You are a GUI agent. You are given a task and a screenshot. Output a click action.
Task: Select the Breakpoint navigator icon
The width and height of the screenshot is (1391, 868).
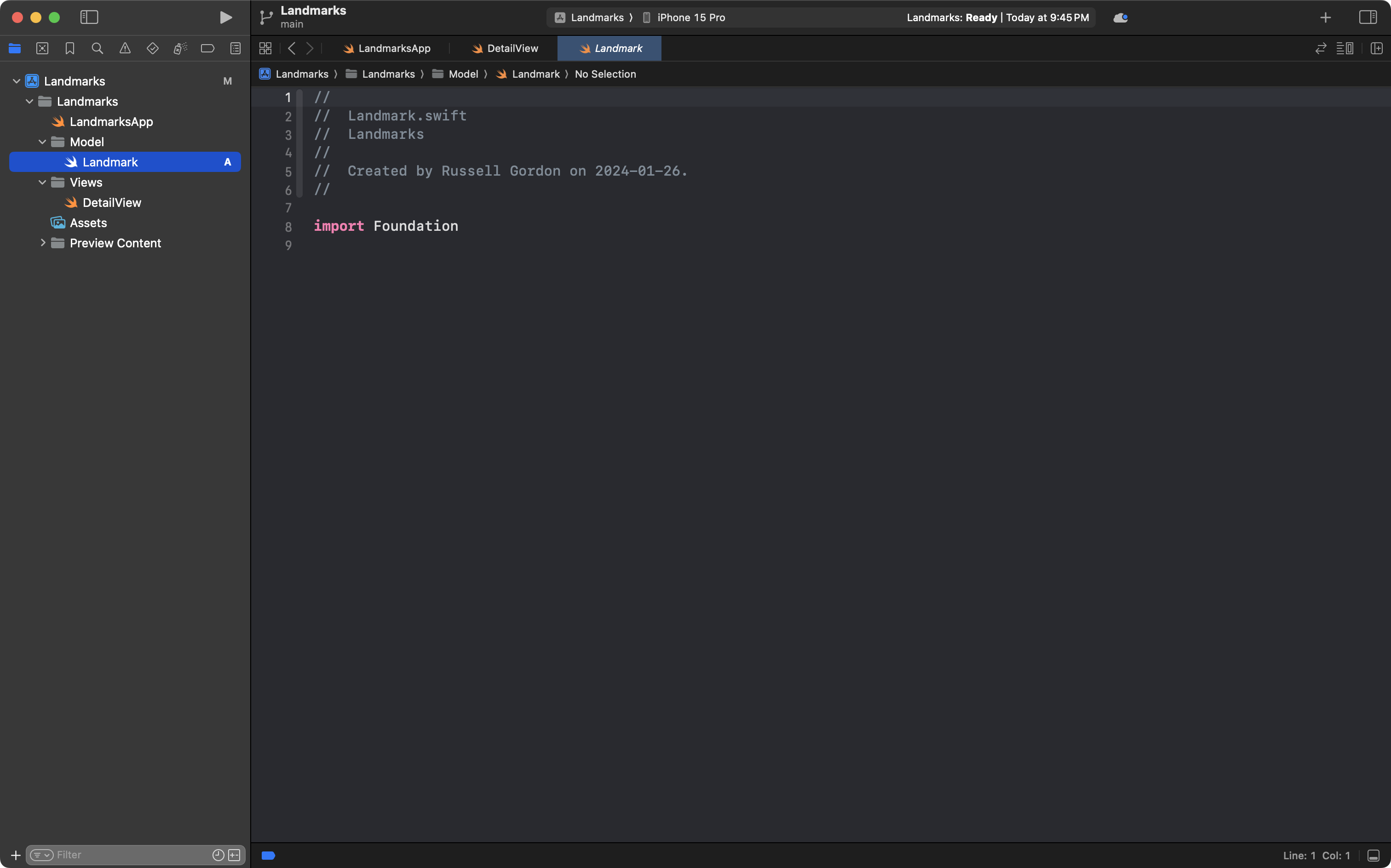pyautogui.click(x=207, y=48)
